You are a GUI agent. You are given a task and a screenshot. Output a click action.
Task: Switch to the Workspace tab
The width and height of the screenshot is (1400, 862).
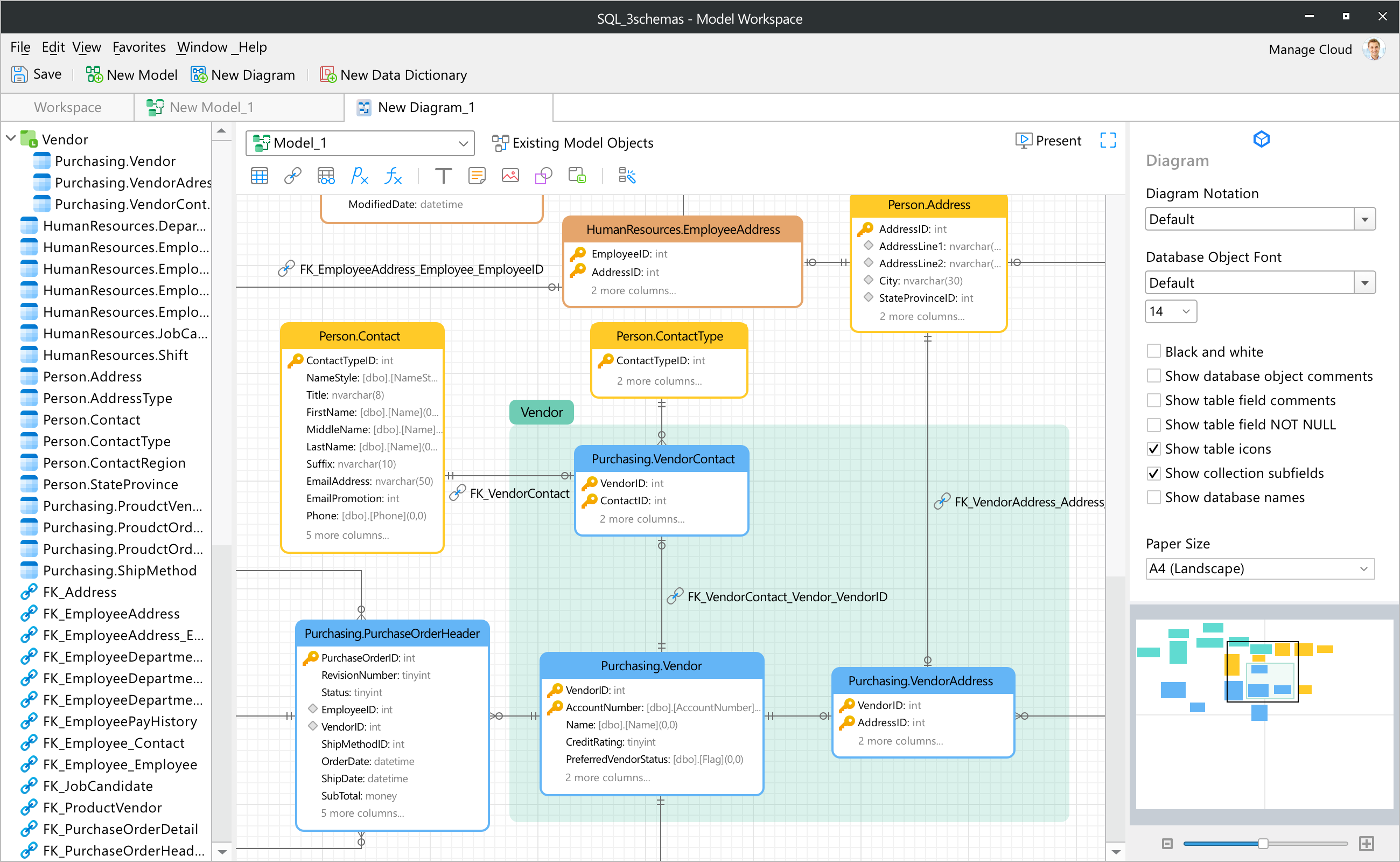[x=67, y=107]
